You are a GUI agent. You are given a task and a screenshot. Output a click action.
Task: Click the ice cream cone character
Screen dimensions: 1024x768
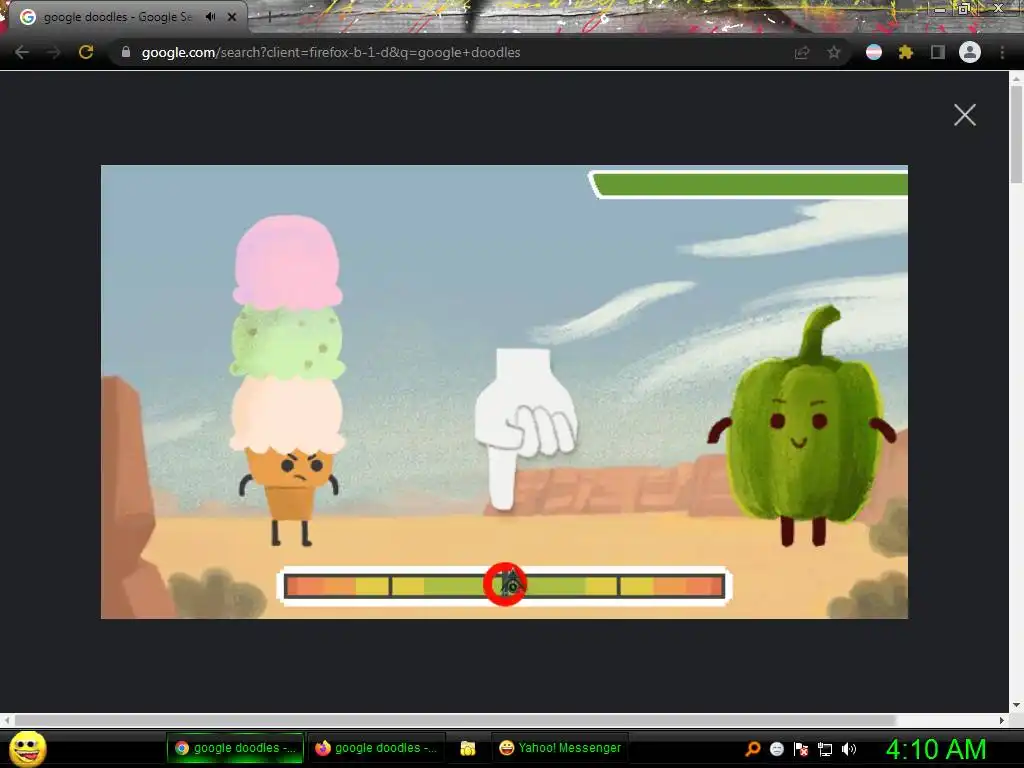pyautogui.click(x=287, y=380)
